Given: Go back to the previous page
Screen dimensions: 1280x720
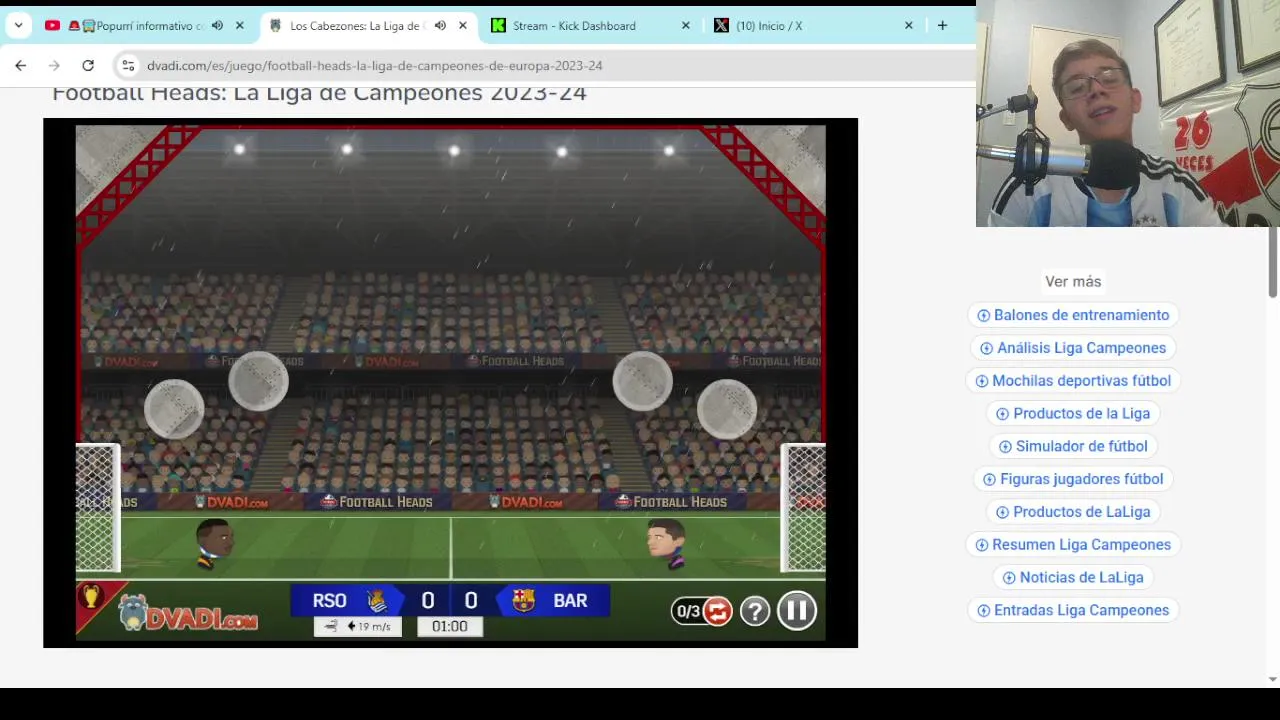Looking at the screenshot, I should tap(21, 65).
